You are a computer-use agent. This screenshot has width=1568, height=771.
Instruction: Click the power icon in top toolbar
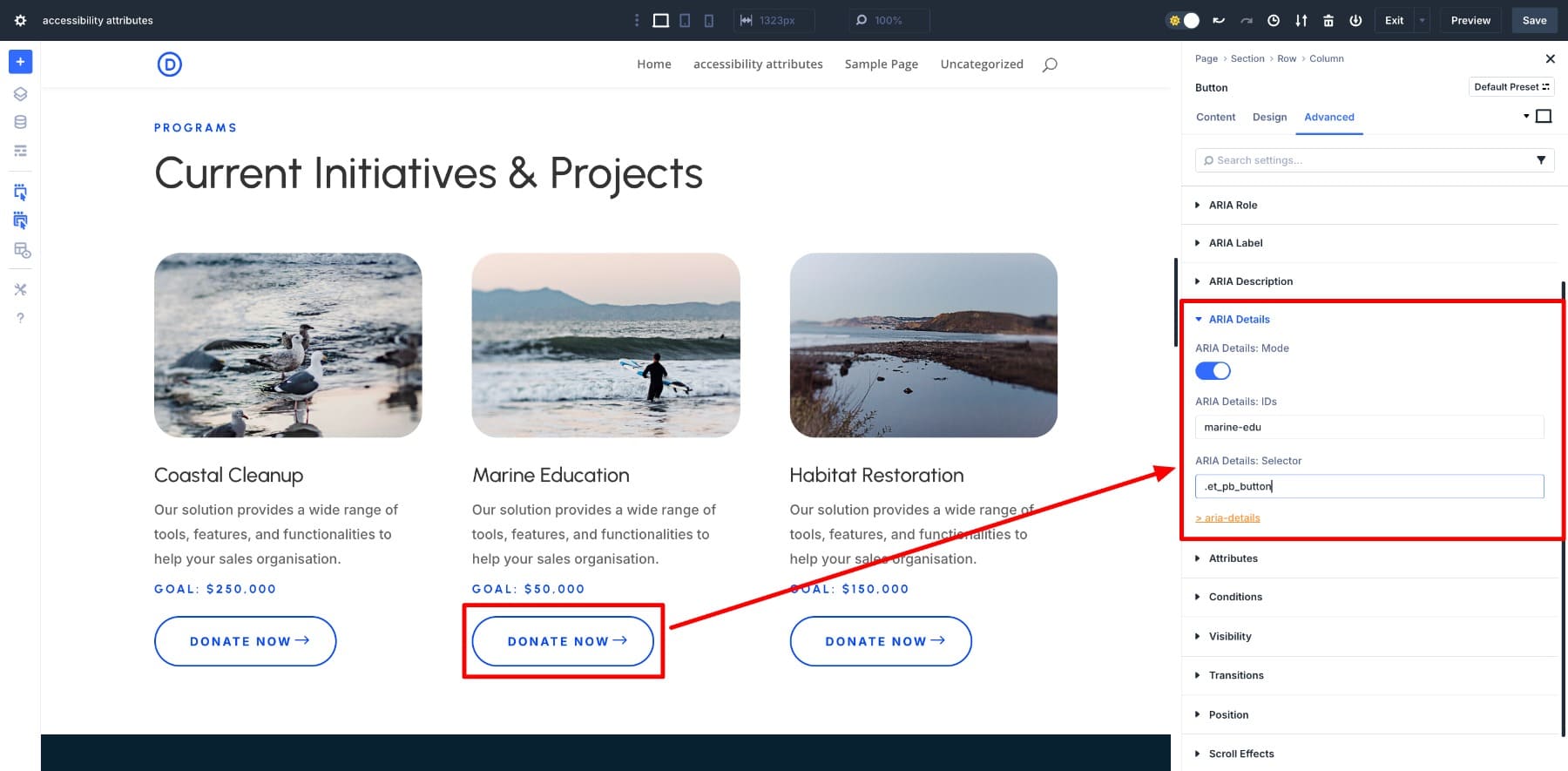(1355, 20)
